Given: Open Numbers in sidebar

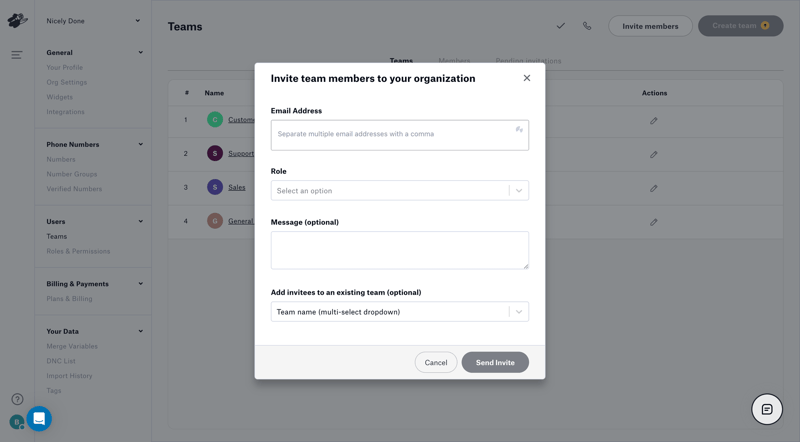Looking at the screenshot, I should (61, 159).
